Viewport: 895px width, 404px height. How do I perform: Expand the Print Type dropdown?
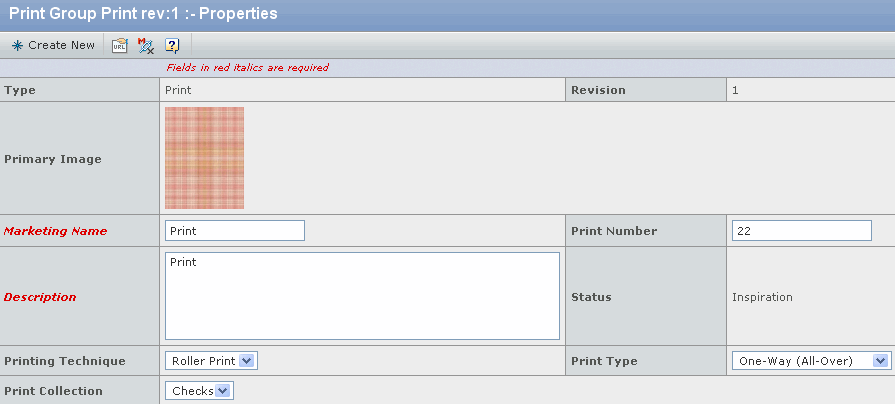coord(811,361)
